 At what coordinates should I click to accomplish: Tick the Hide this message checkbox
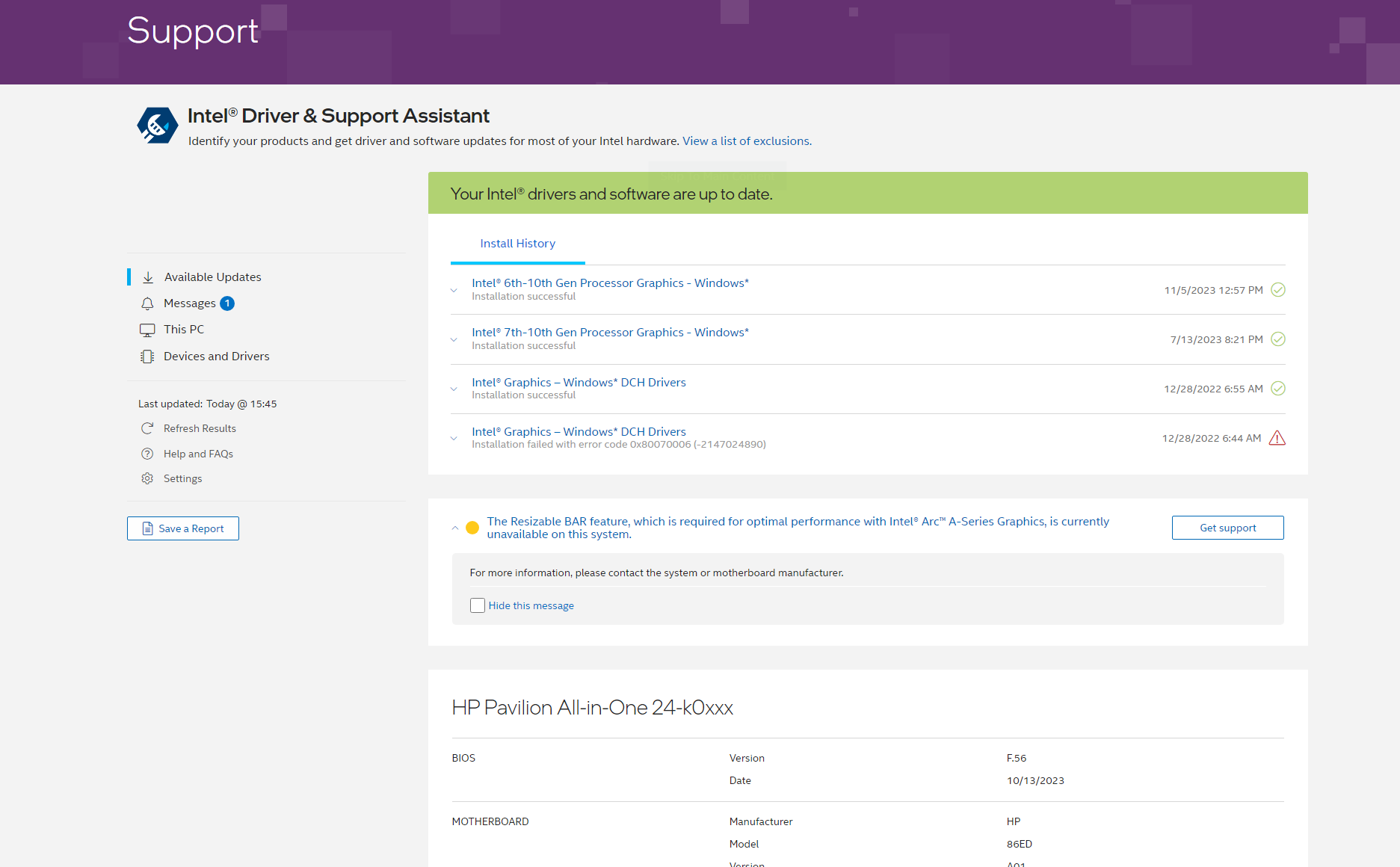click(478, 605)
